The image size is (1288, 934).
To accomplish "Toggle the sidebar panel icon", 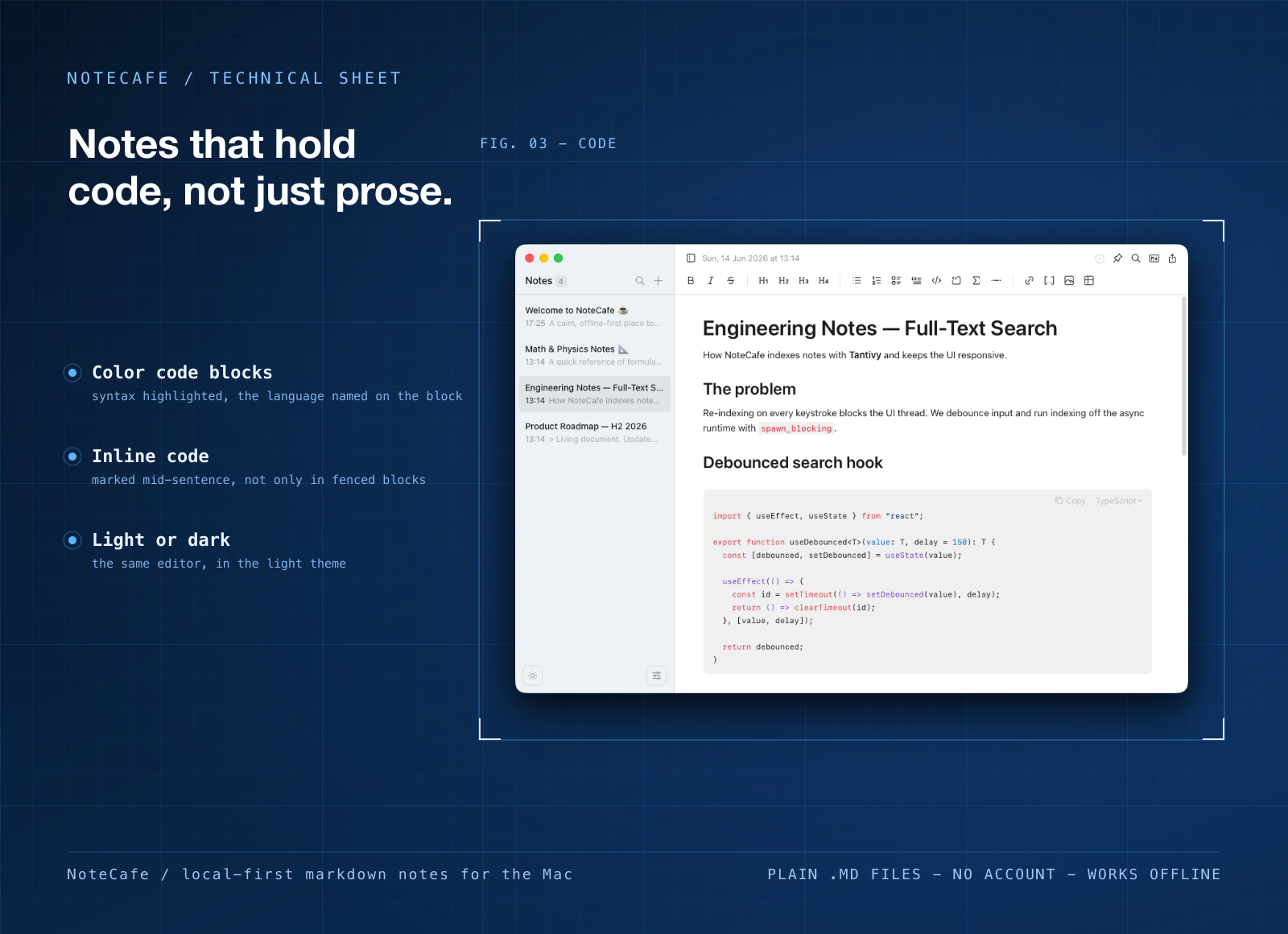I will click(x=691, y=258).
